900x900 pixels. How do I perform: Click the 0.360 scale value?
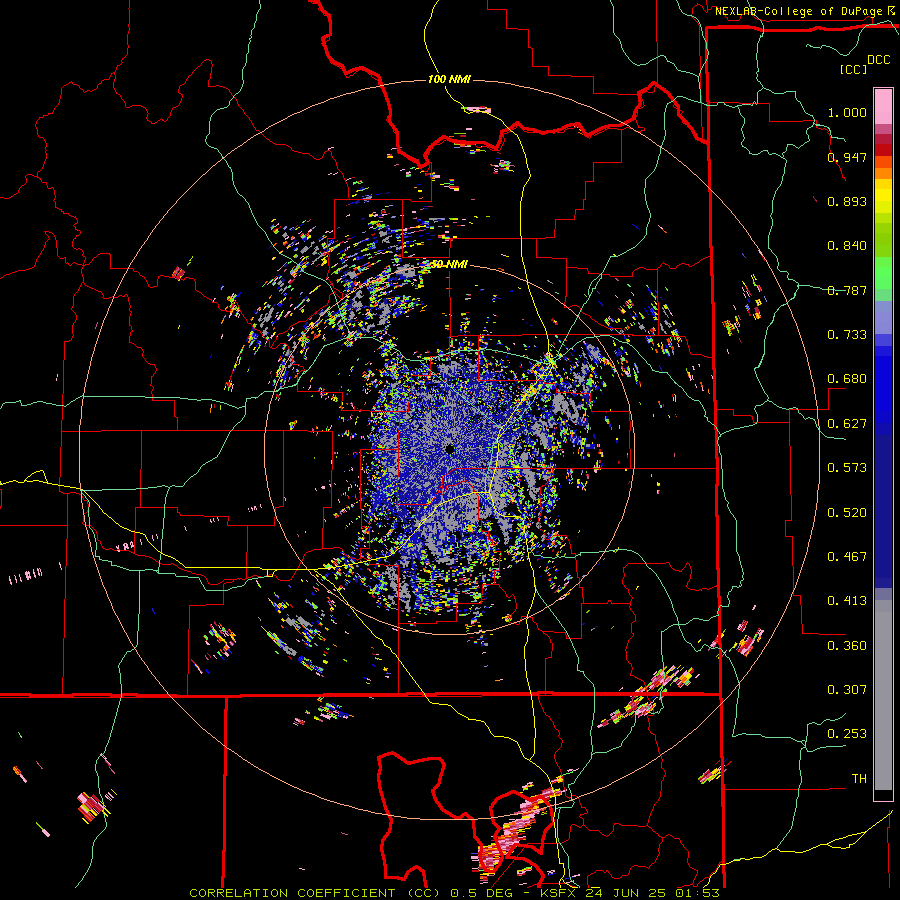(x=847, y=645)
